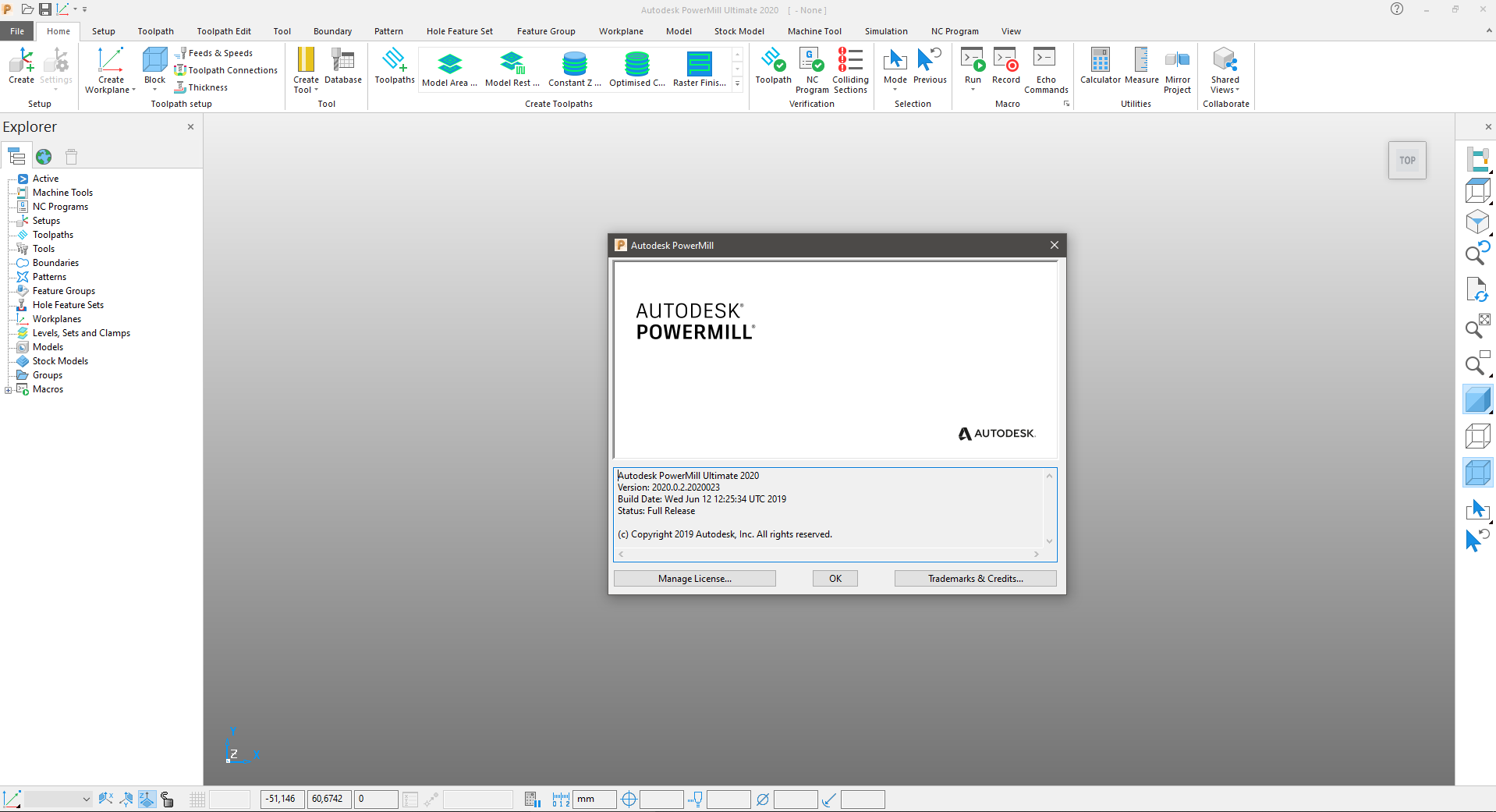
Task: Open Colliding Sections tool
Action: coord(850,70)
